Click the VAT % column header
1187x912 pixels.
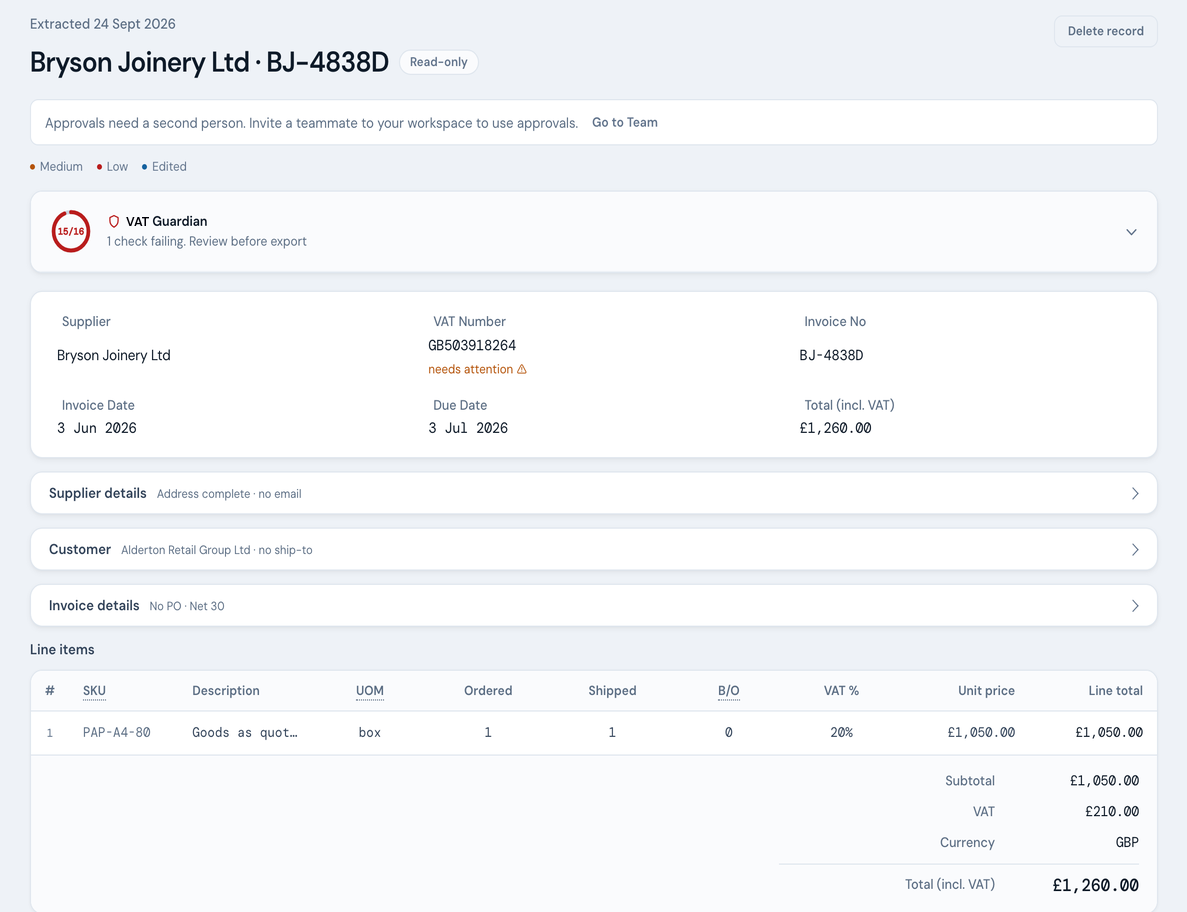[841, 690]
